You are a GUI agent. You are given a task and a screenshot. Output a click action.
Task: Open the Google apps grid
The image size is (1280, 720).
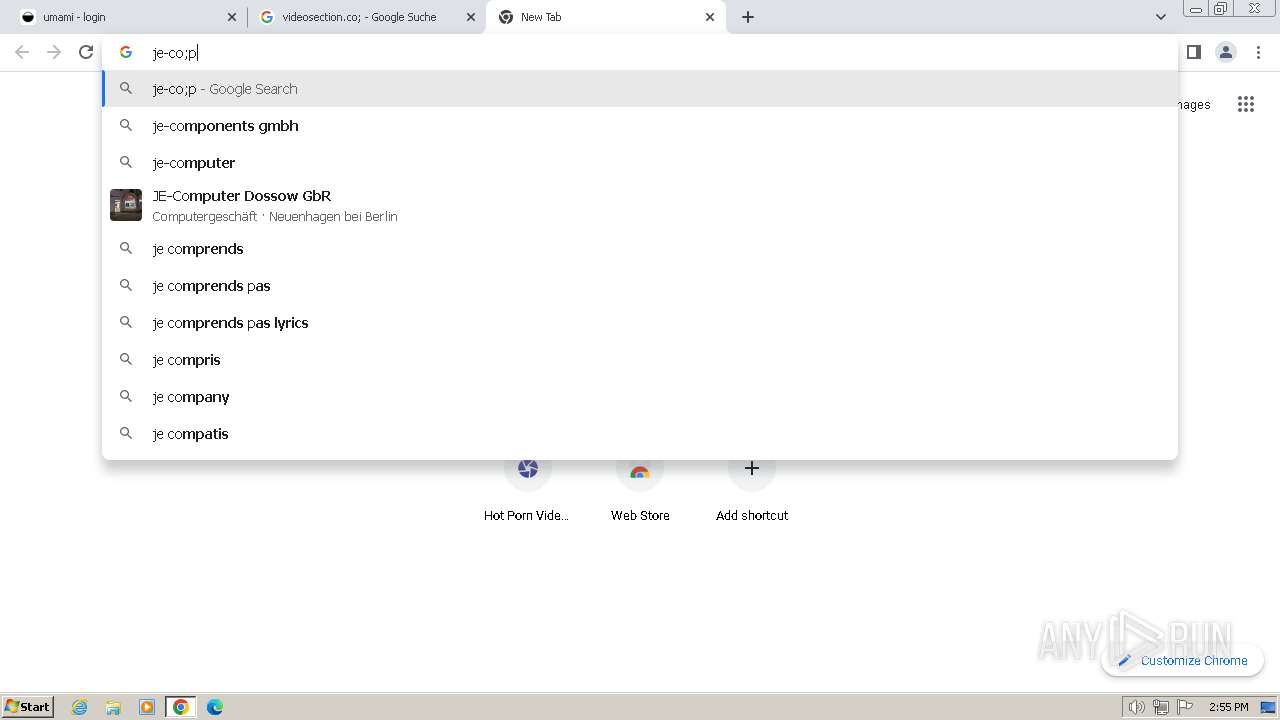coord(1246,104)
